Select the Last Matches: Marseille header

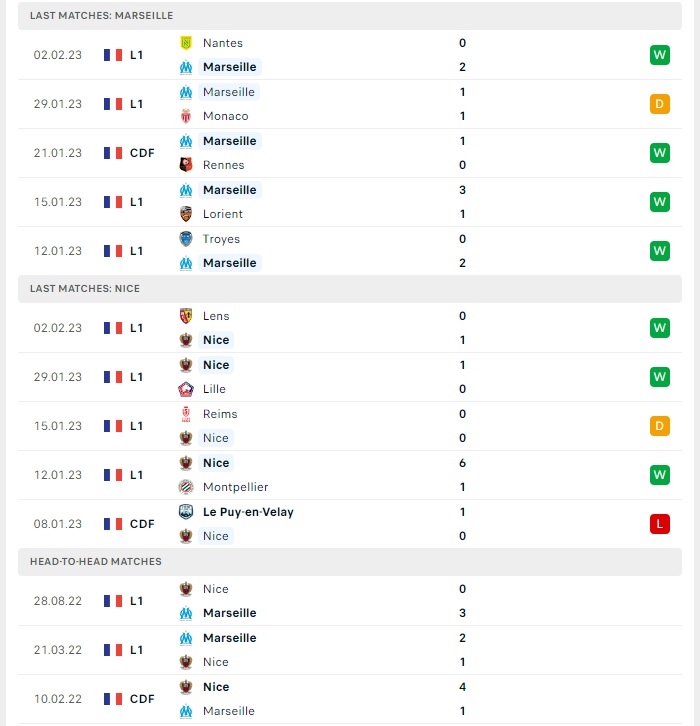point(350,16)
